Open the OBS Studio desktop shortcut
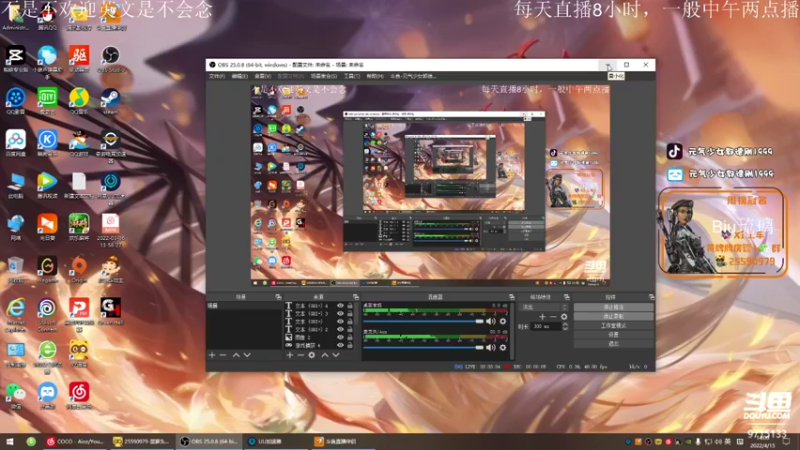 (x=110, y=59)
